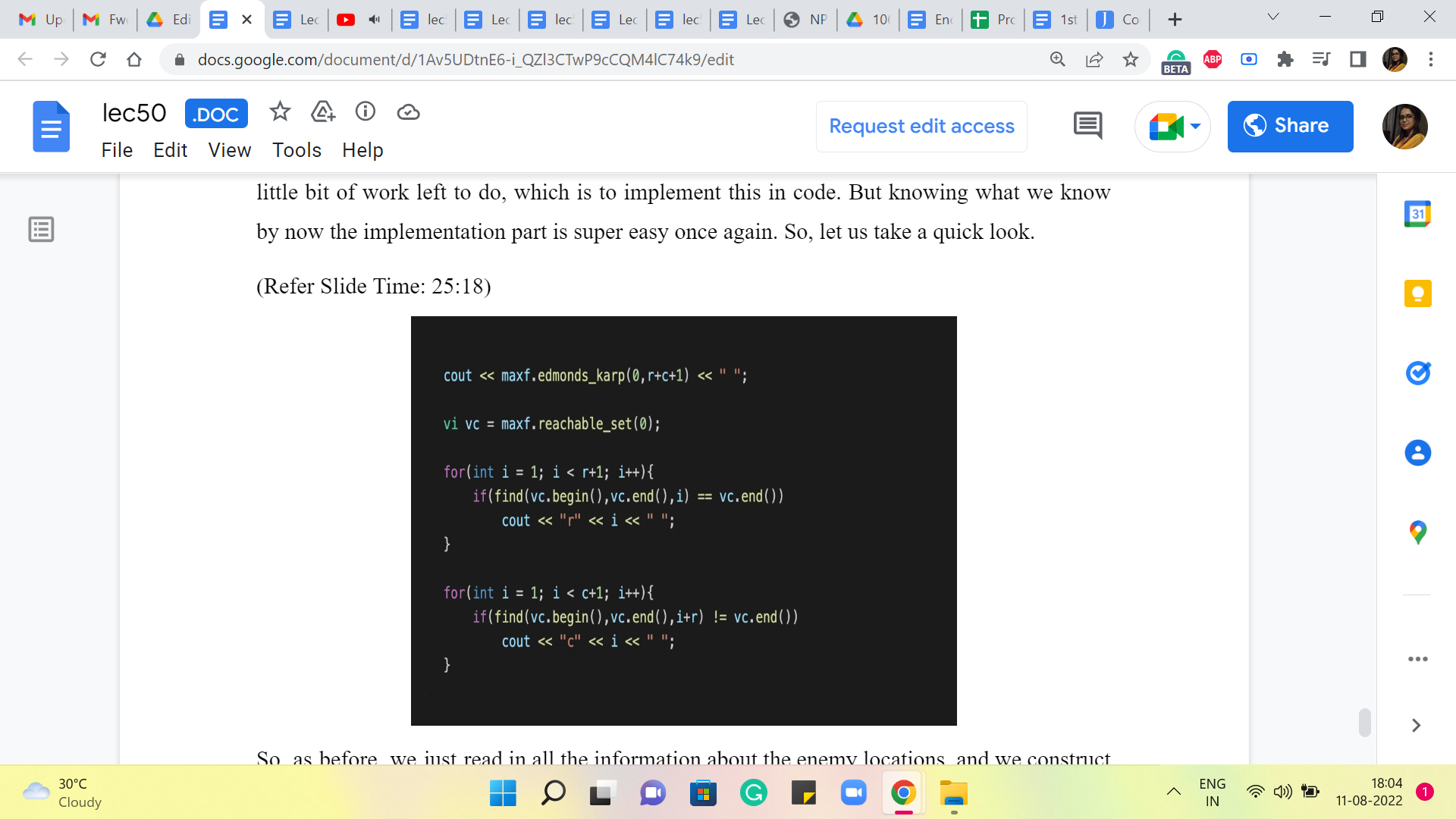
Task: Collapse the right side panel chevron
Action: coord(1416,726)
